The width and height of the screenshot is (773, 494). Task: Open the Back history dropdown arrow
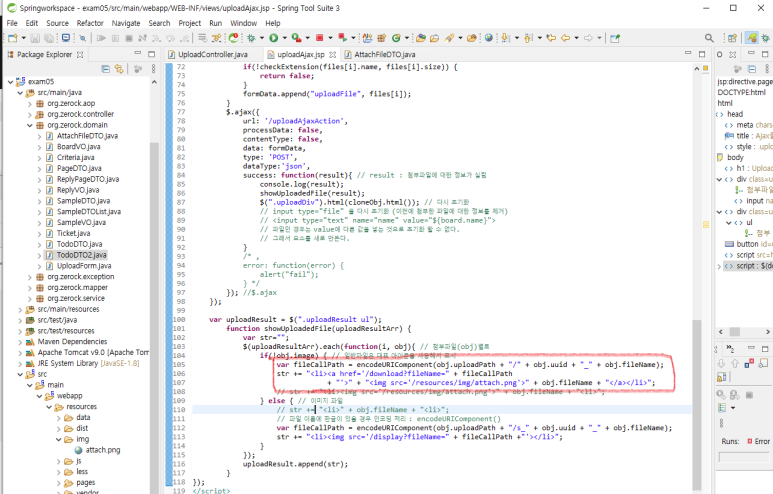click(x=576, y=38)
